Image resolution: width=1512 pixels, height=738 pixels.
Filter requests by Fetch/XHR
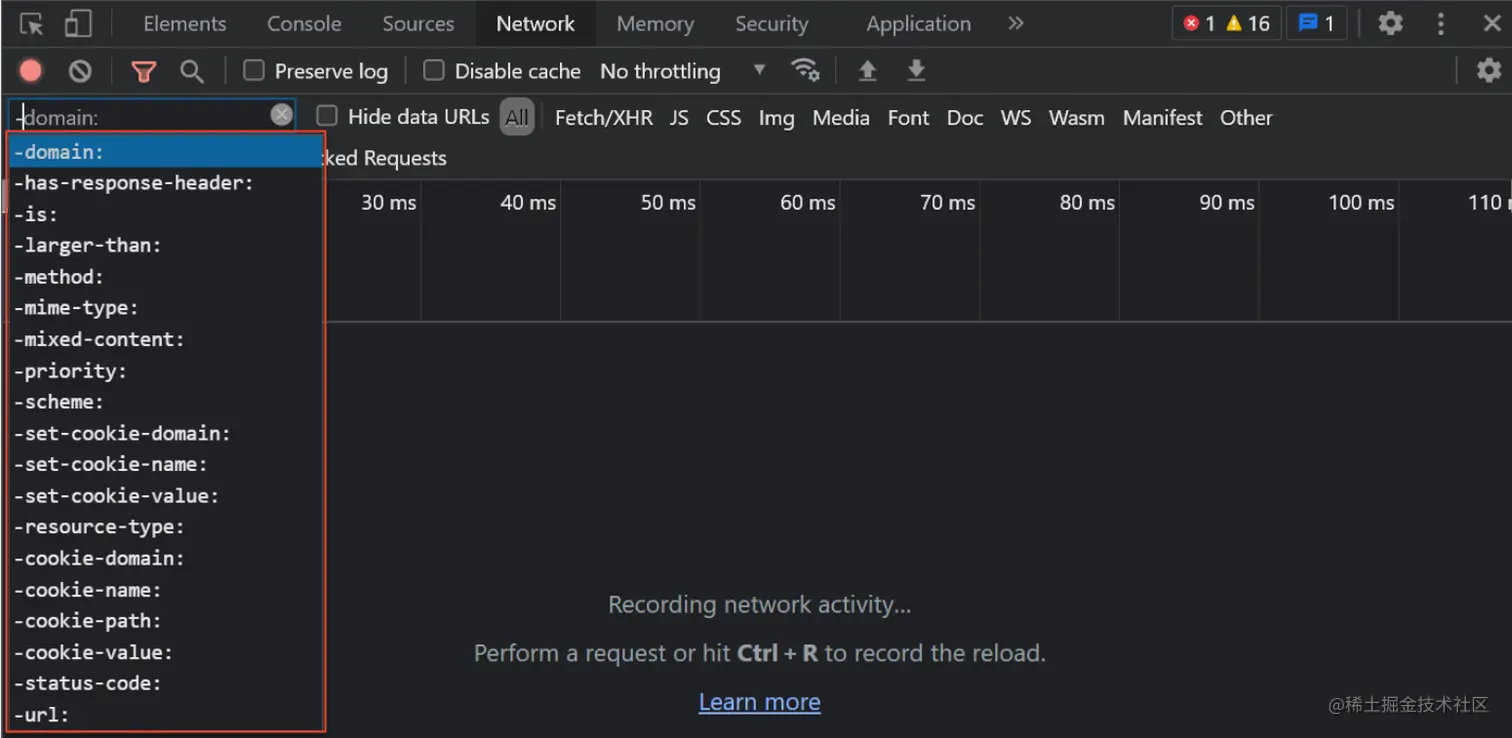pyautogui.click(x=603, y=118)
